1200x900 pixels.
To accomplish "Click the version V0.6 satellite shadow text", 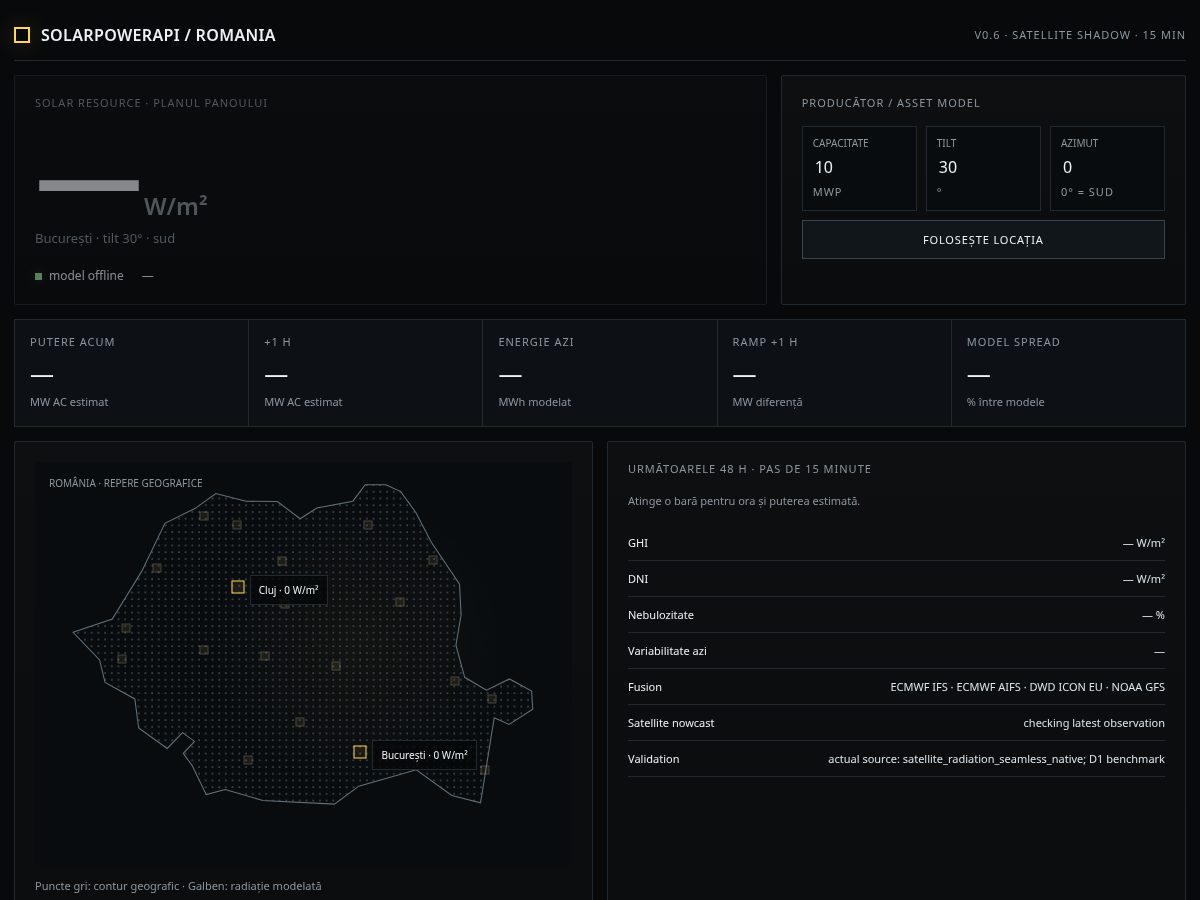I will click(x=1080, y=35).
